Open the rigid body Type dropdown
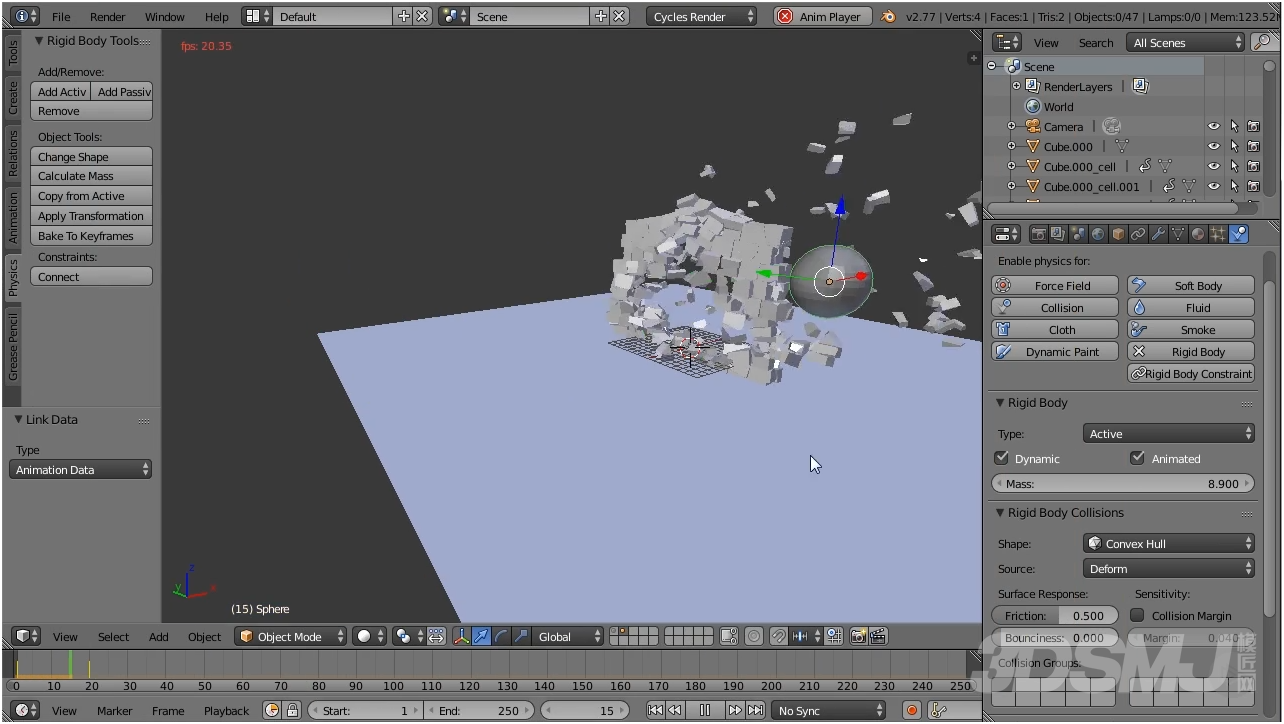Viewport: 1284px width, 724px height. pyautogui.click(x=1169, y=433)
